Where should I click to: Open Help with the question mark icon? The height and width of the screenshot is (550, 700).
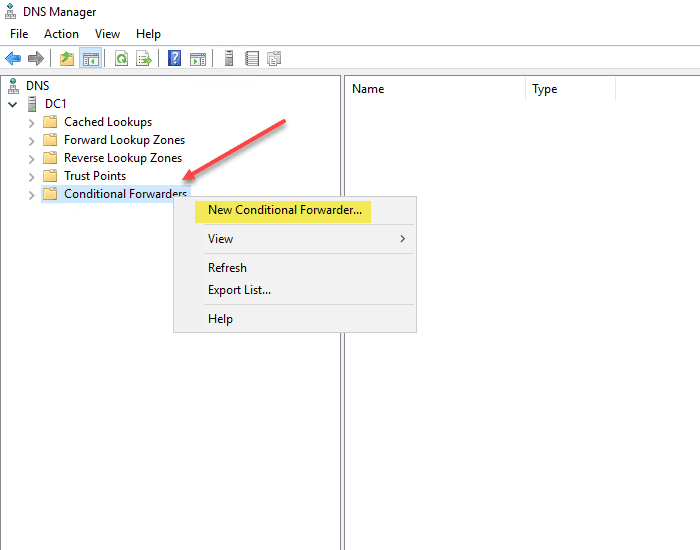tap(175, 58)
